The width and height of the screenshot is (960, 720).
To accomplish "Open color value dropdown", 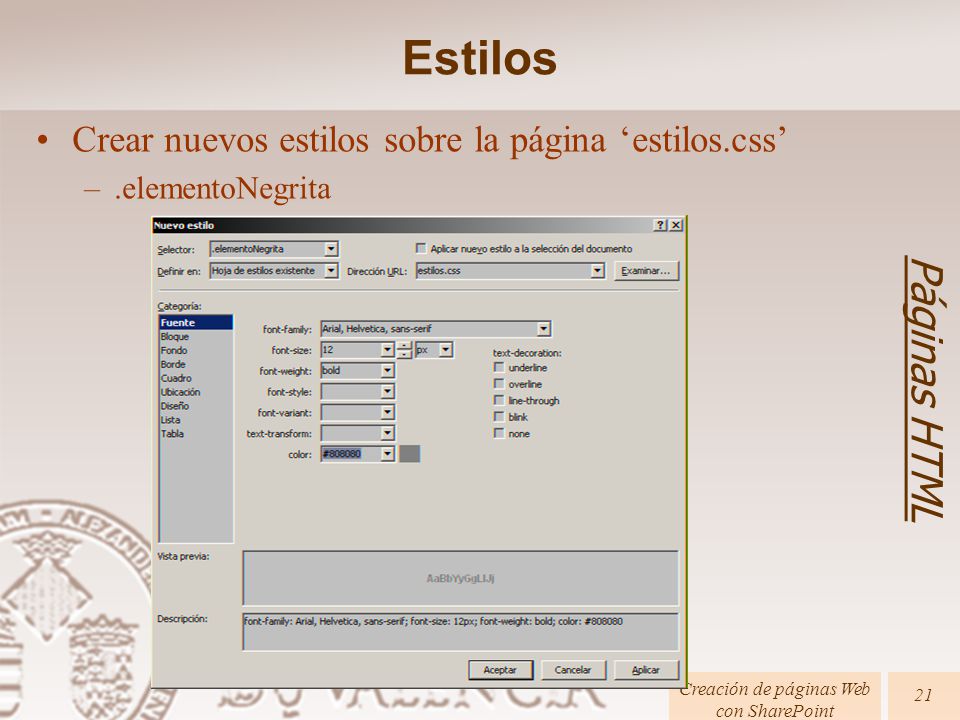I will (387, 454).
